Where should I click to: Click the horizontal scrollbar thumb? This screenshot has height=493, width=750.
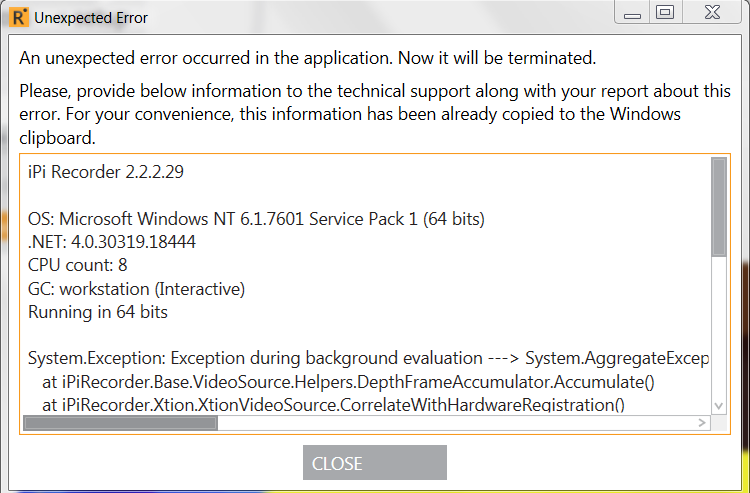click(121, 423)
